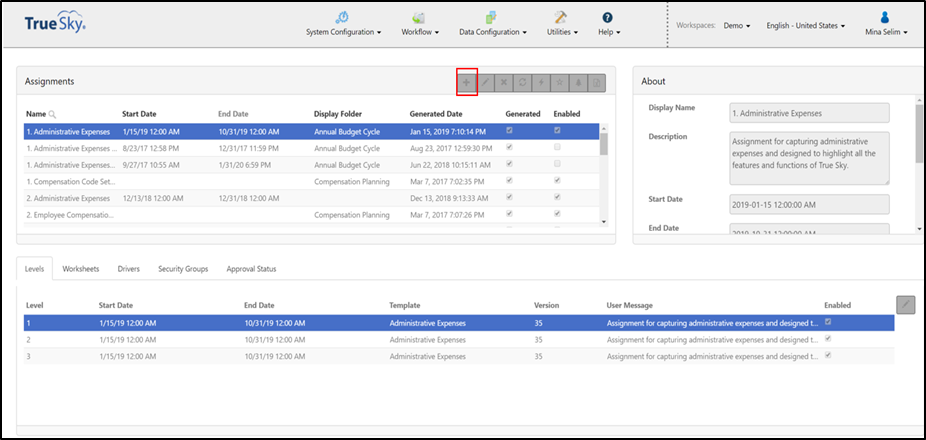Click the X delete icon in Assignments toolbar
This screenshot has height=440, width=926.
(x=504, y=83)
